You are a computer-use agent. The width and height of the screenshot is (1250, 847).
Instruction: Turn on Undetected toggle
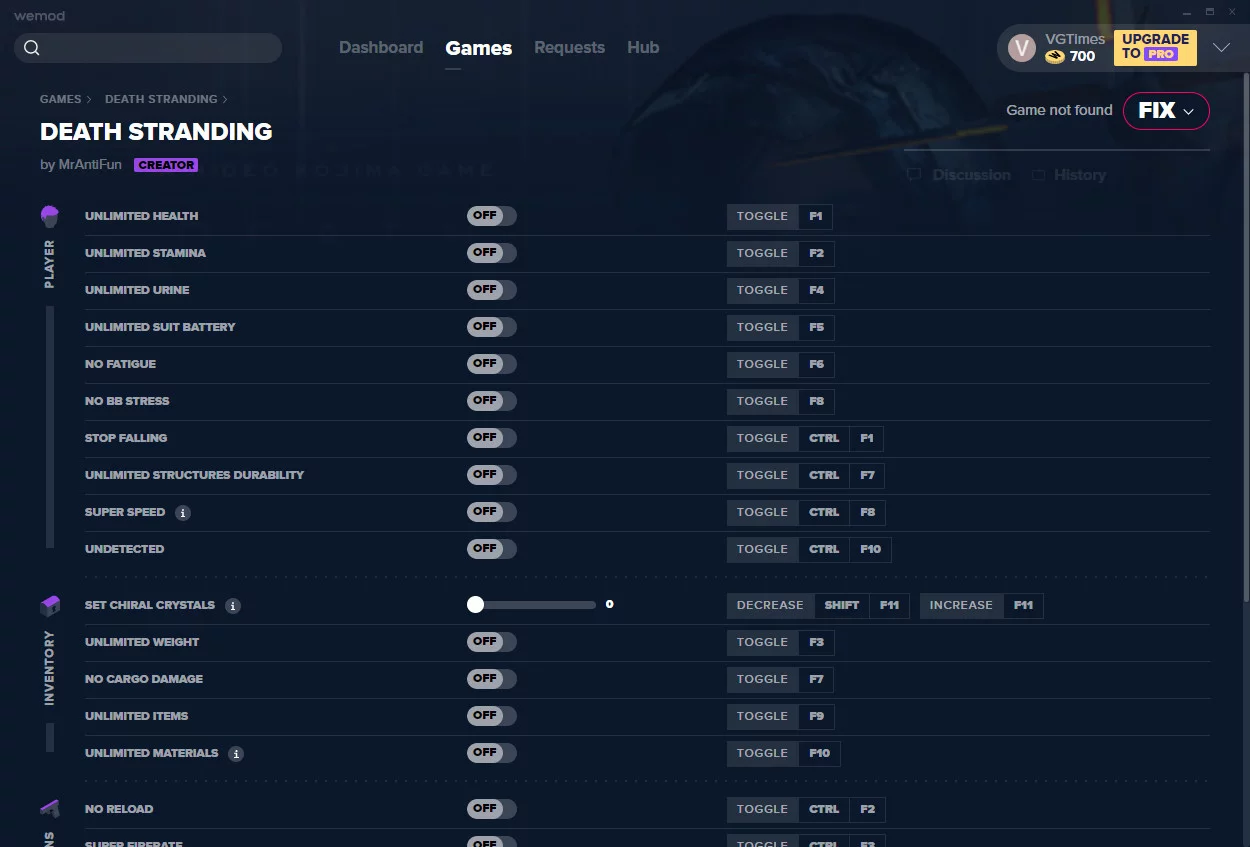click(492, 549)
